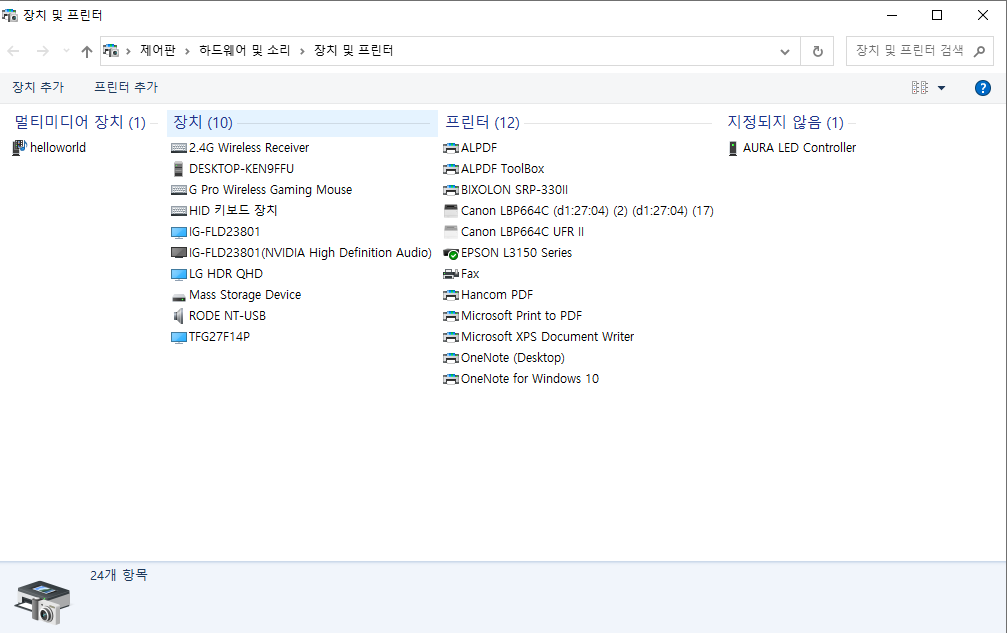This screenshot has height=633, width=1007.
Task: Click the ALPDF printer icon
Action: tap(451, 148)
